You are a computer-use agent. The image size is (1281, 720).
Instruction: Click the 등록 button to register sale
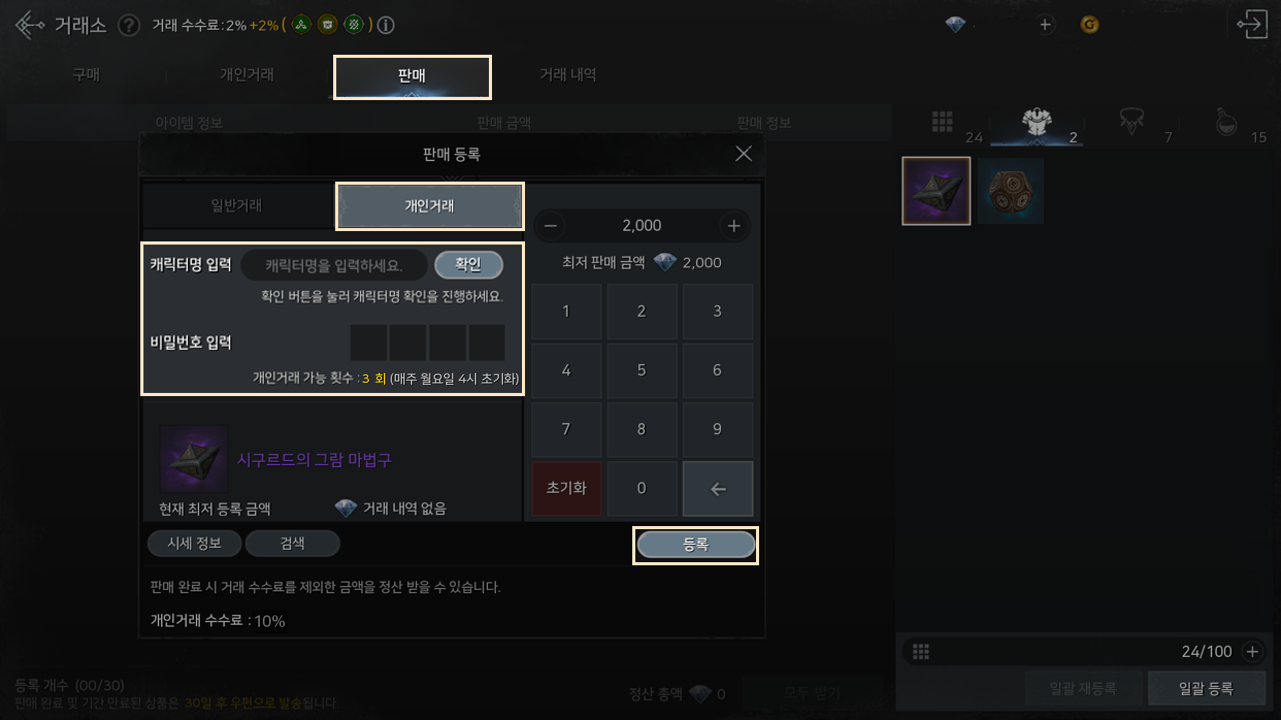tap(696, 545)
